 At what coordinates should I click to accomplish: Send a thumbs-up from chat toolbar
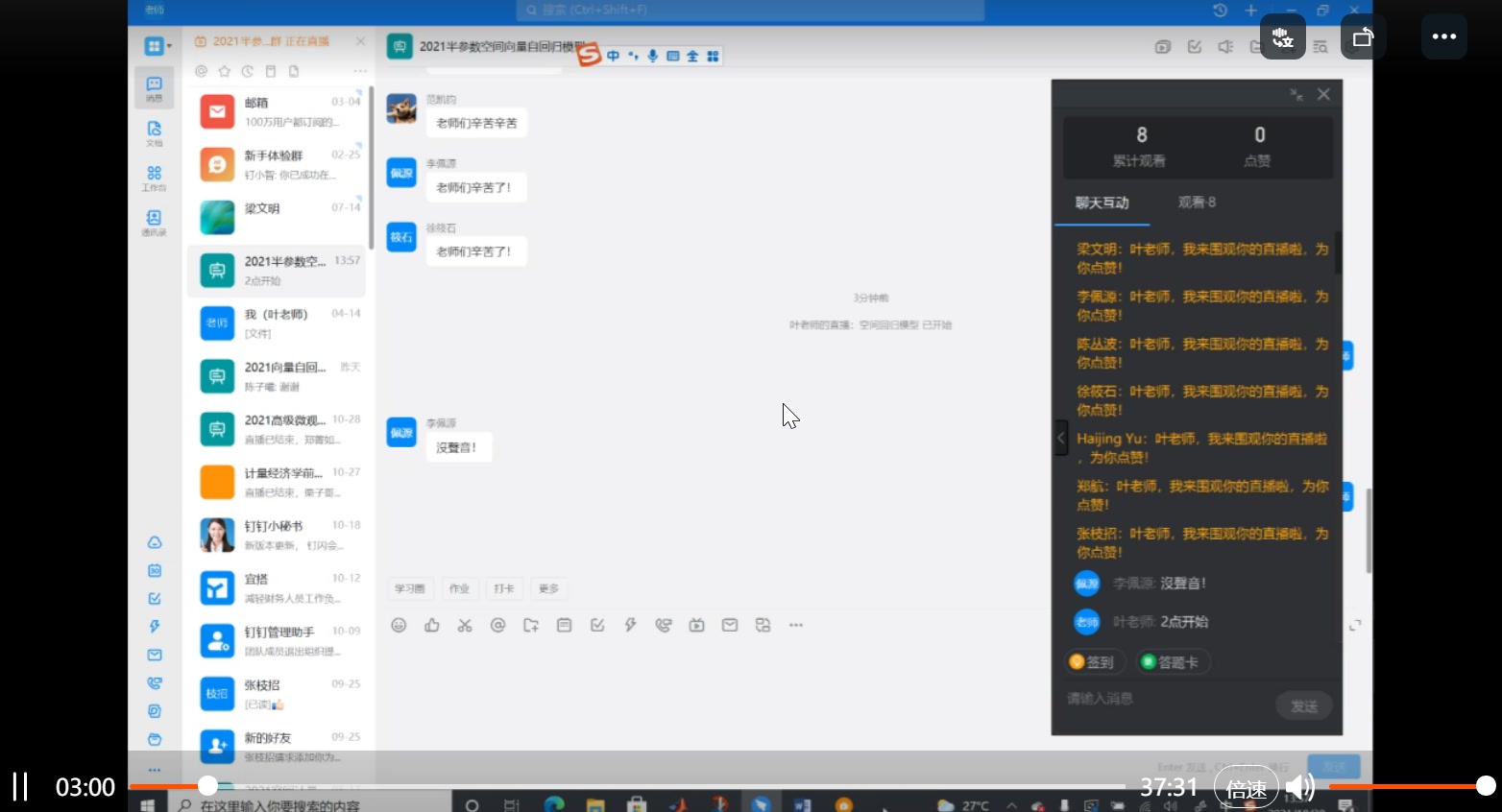432,625
